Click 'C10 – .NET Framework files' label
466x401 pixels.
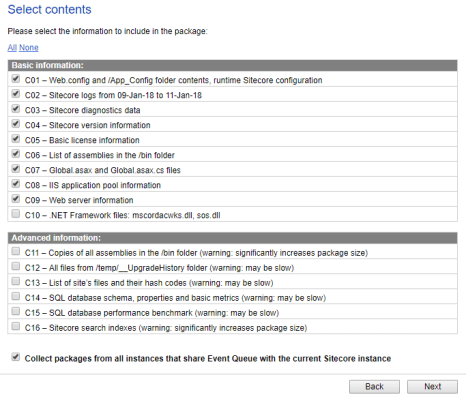point(123,215)
